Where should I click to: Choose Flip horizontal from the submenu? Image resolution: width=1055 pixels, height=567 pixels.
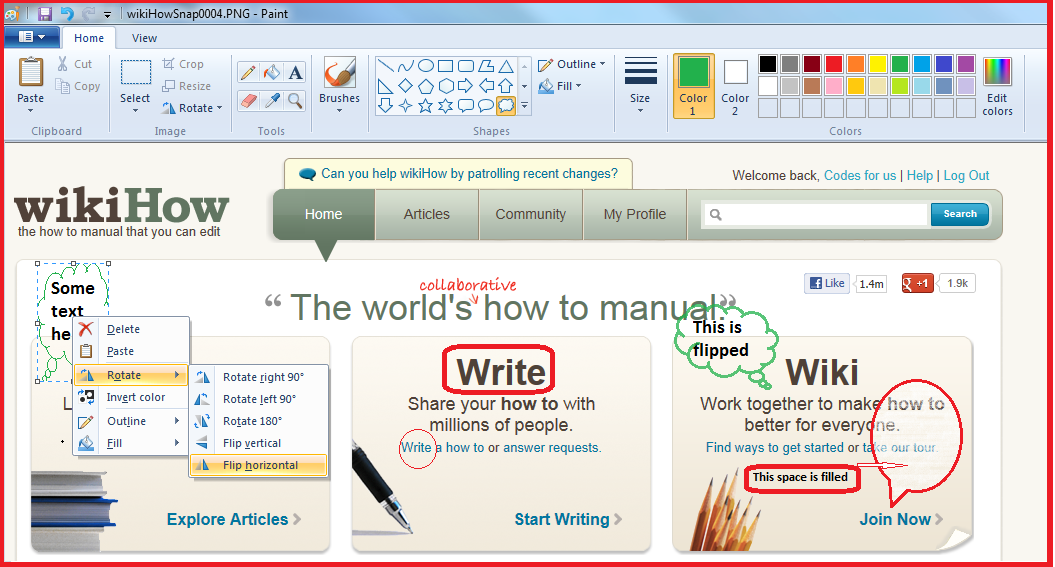(x=259, y=465)
